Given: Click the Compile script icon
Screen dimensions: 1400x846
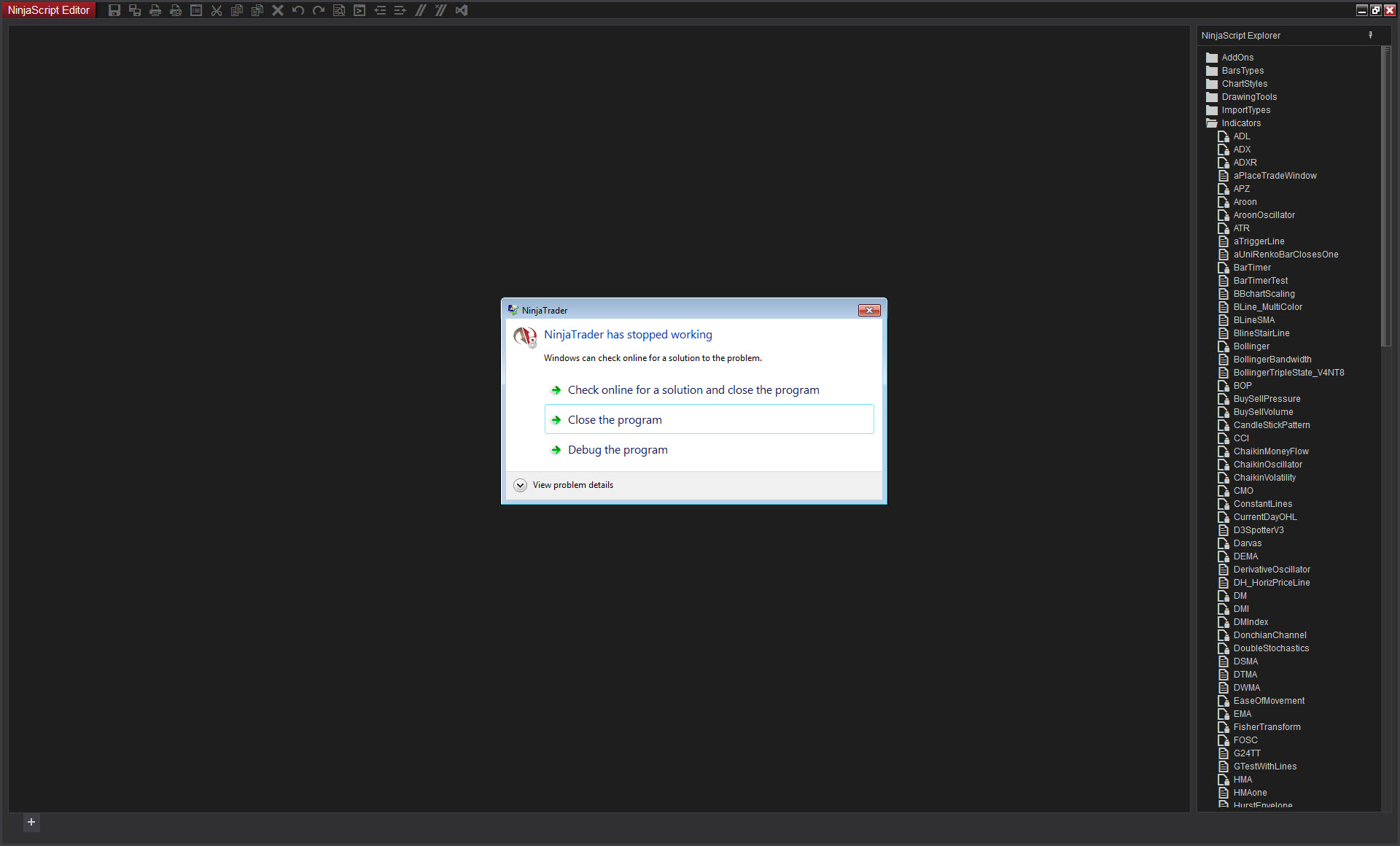Looking at the screenshot, I should click(359, 10).
